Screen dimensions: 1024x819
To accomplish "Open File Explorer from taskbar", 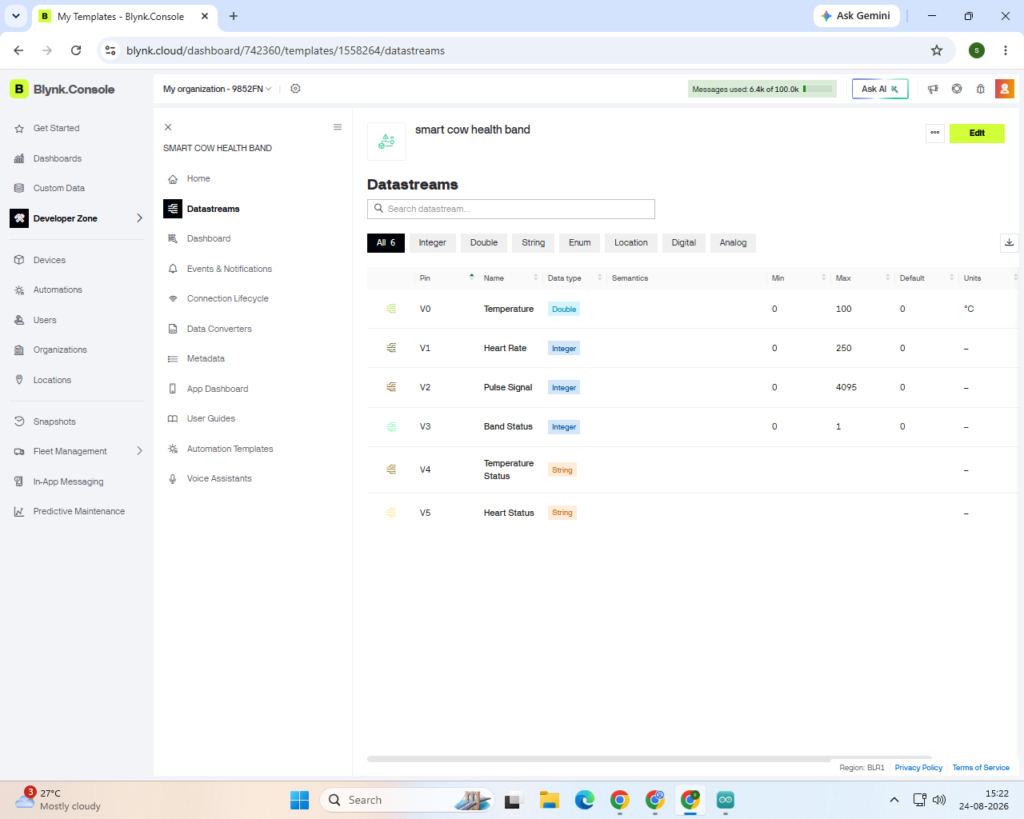I will click(x=549, y=800).
